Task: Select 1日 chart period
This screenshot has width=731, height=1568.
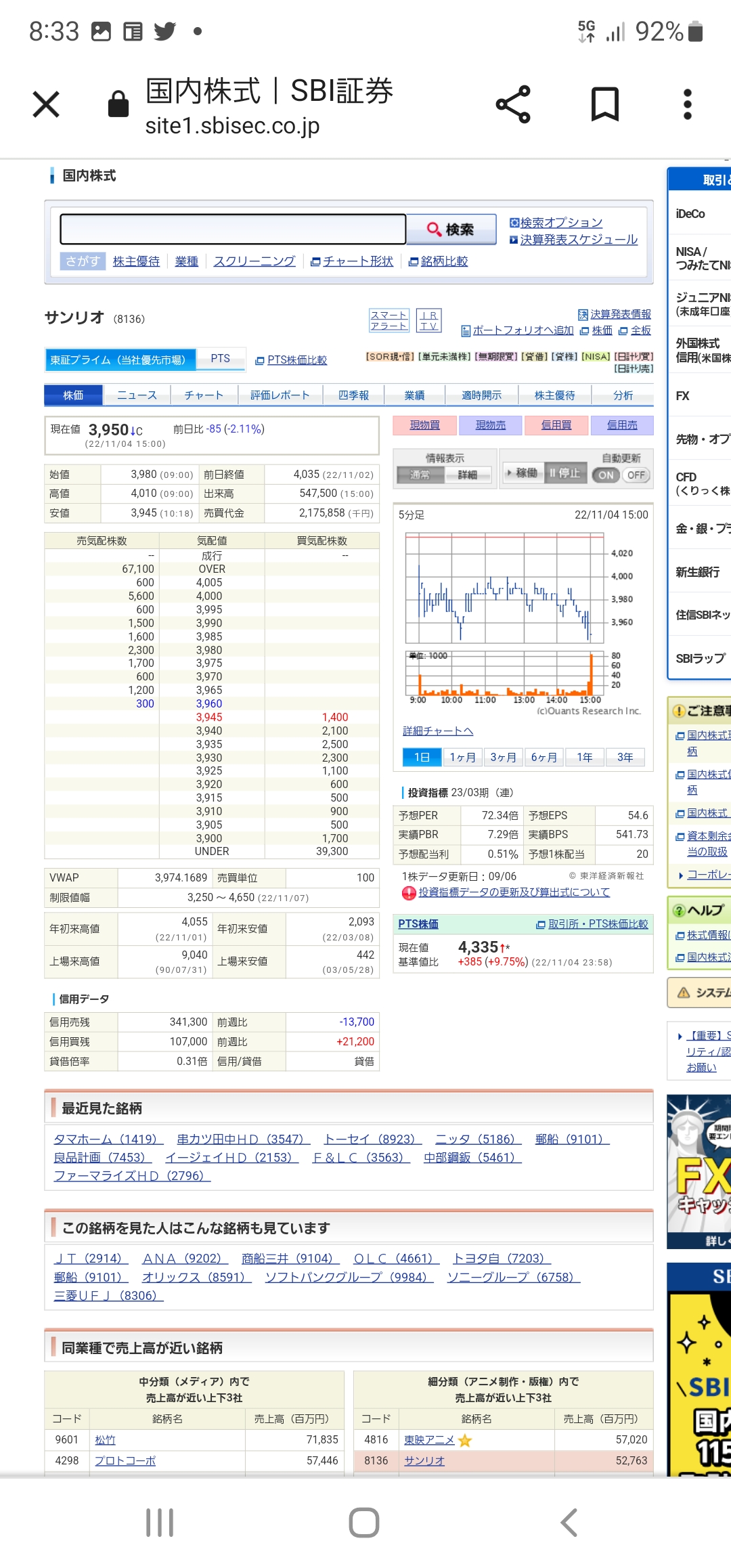Action: [x=422, y=757]
